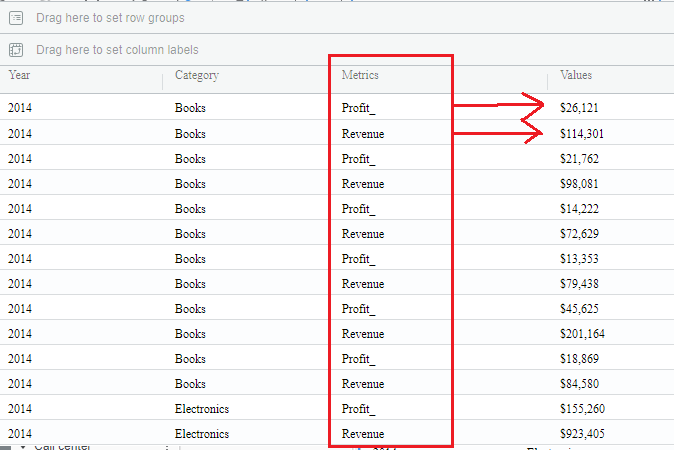
Task: Click the column divider after Year header
Action: (x=162, y=81)
